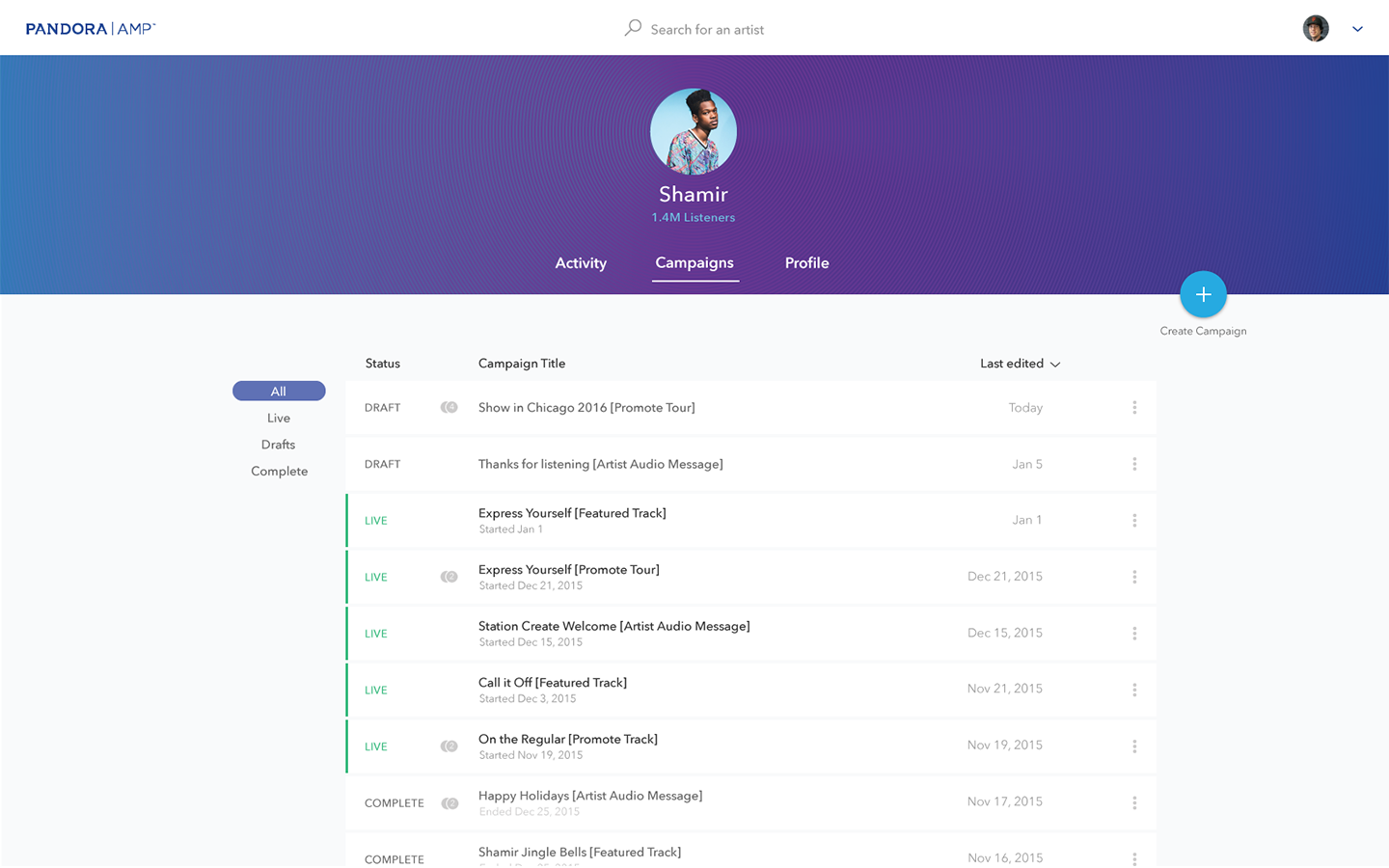
Task: Open more options for Station Create Welcome
Action: (x=1134, y=634)
